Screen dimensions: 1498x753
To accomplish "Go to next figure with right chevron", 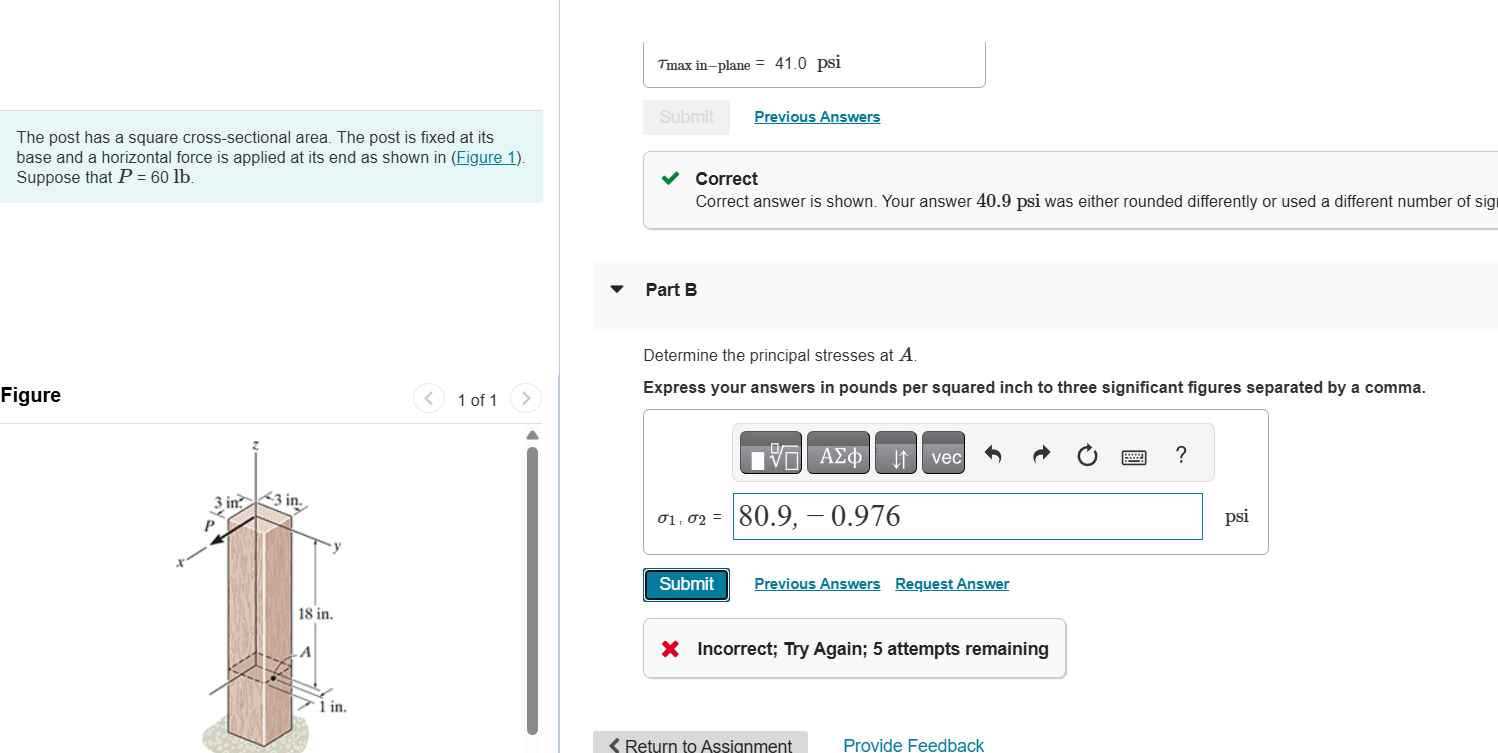I will click(526, 397).
